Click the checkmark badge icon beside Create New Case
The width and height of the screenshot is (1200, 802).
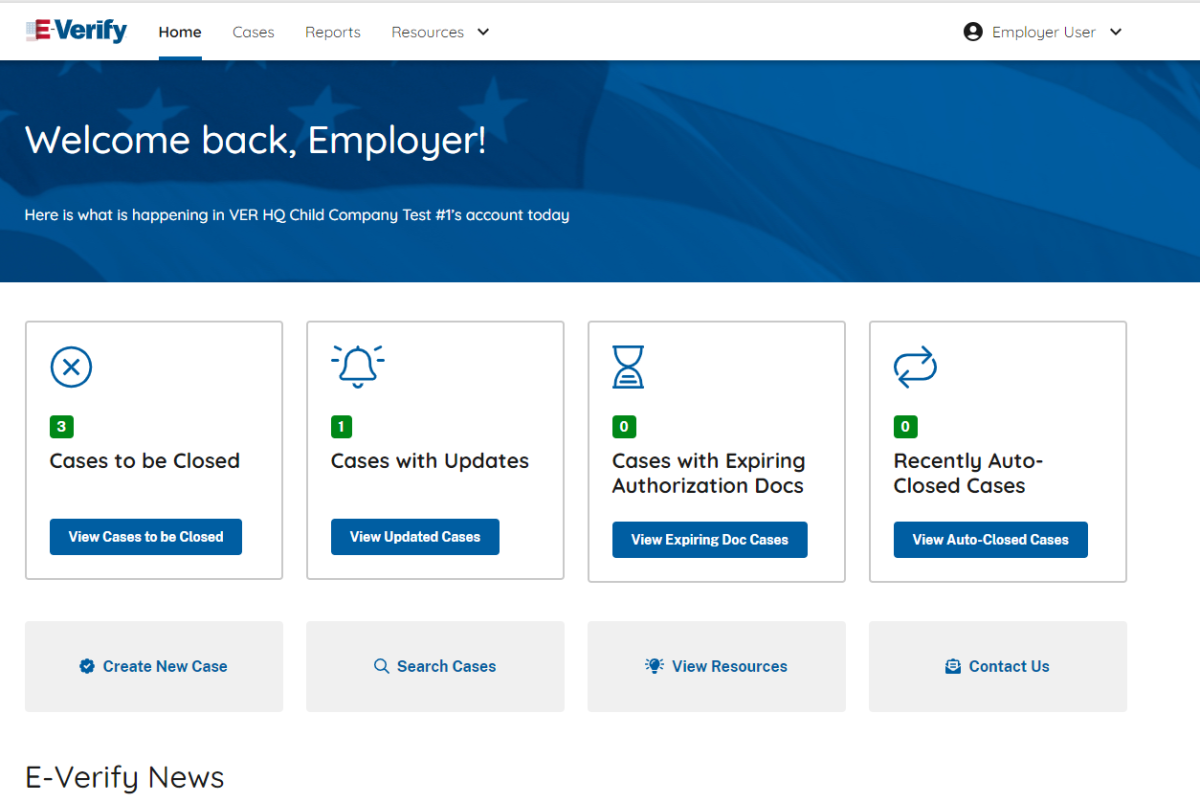[87, 666]
